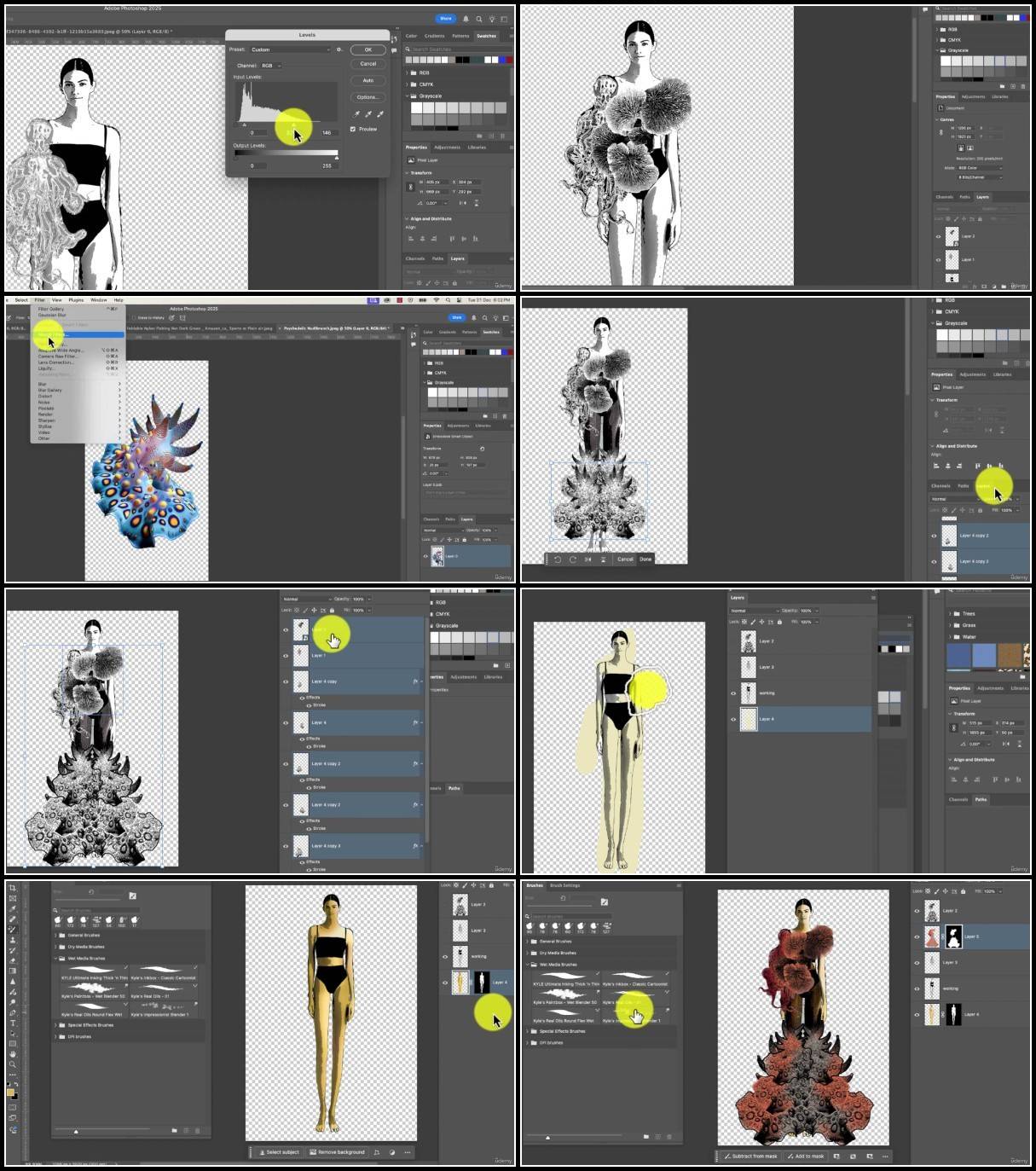This screenshot has width=1036, height=1171.
Task: Click the Done button in the transform bar
Action: [645, 559]
